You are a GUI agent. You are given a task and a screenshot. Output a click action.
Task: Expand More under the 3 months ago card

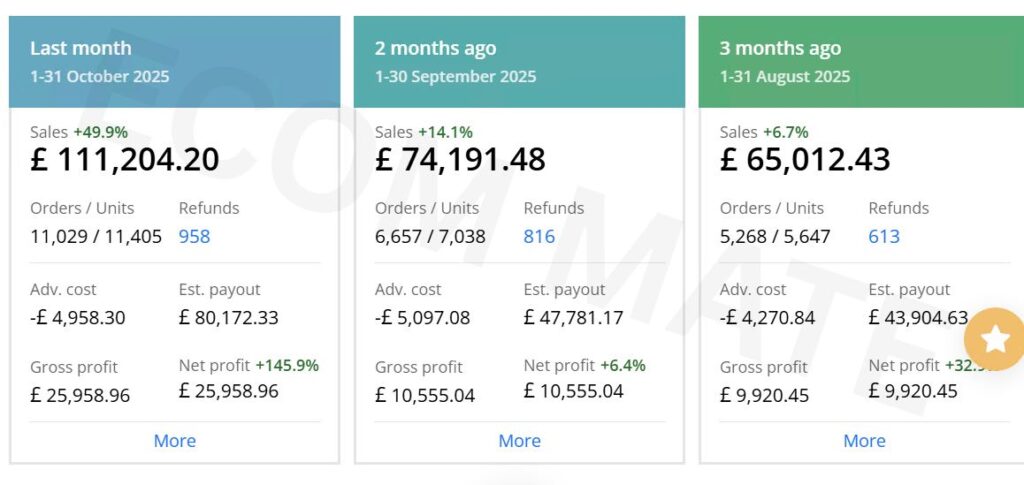864,441
